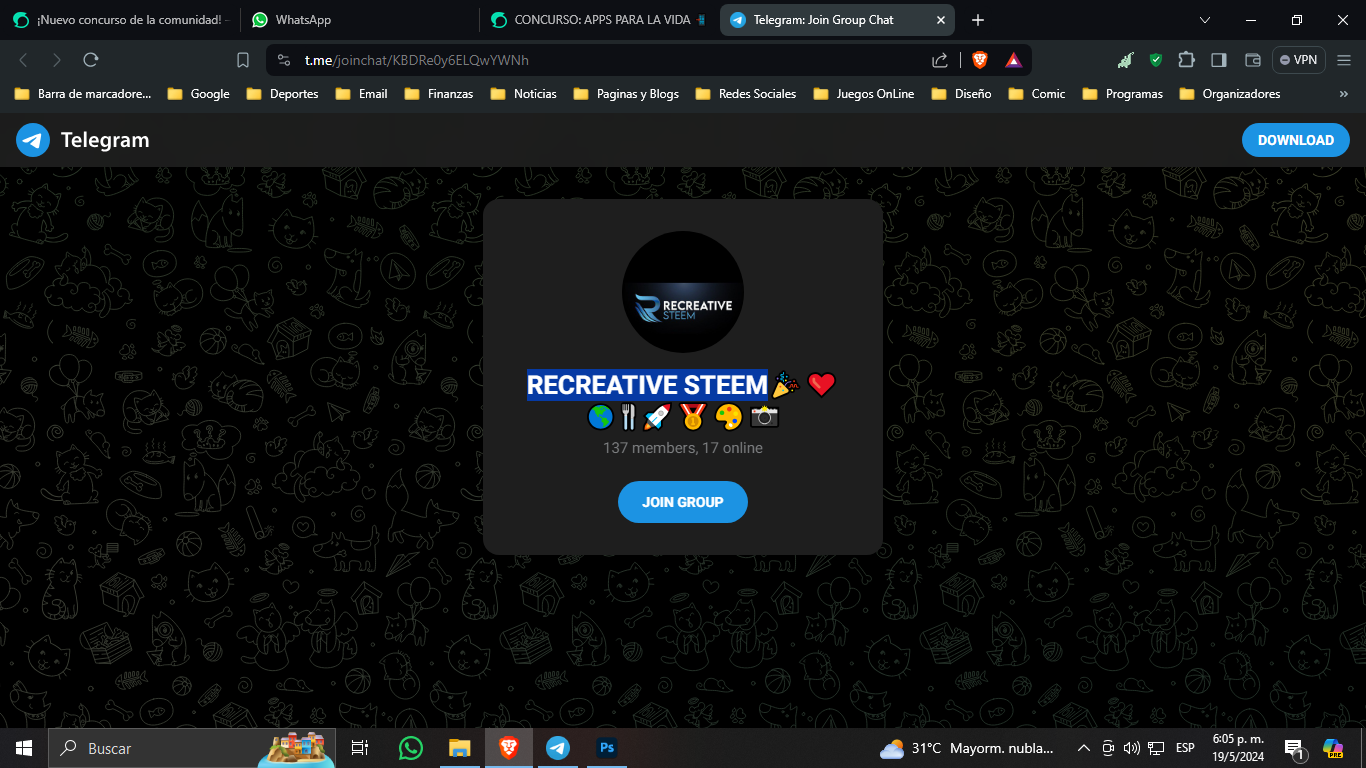
Task: Open Telegram app from the taskbar
Action: coord(558,748)
